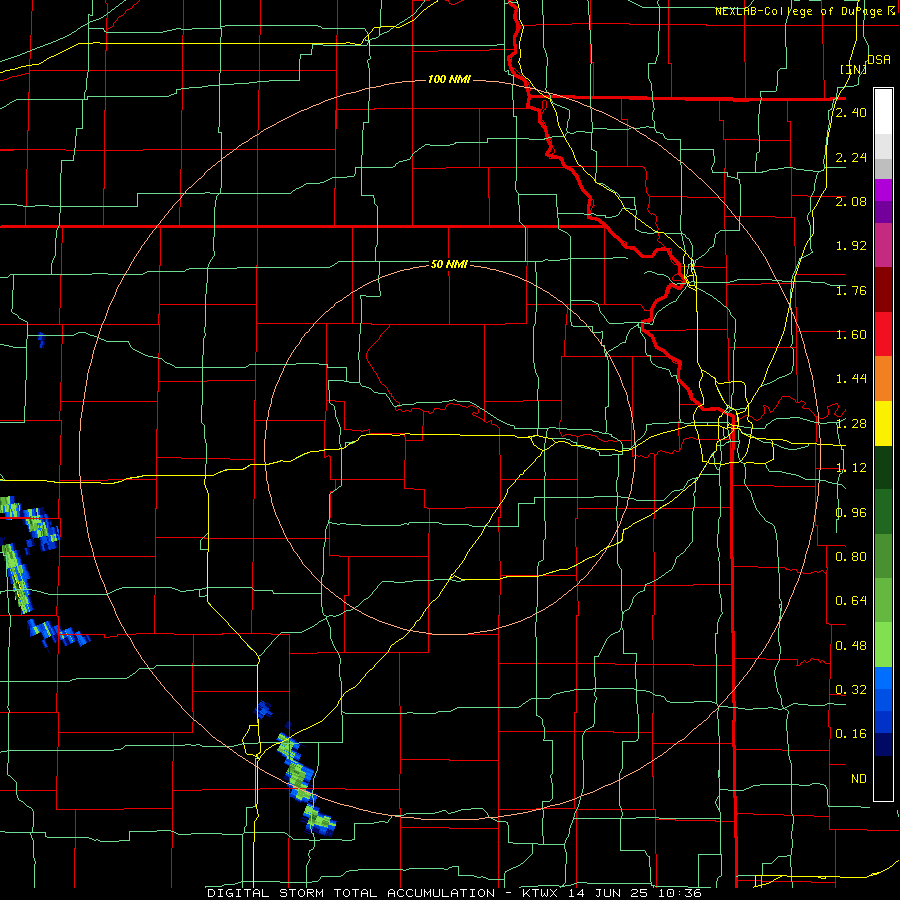
Task: Click the 0.32 legend value
Action: click(851, 690)
